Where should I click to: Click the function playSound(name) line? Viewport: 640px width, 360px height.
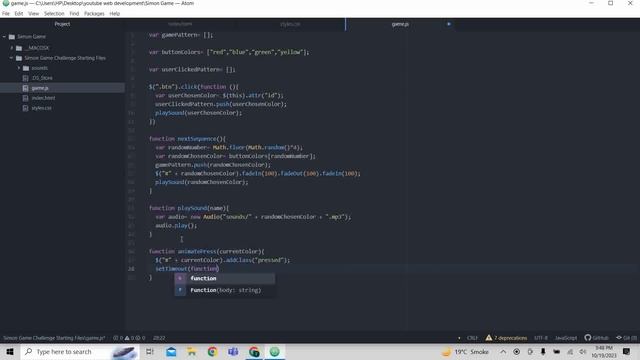coord(189,208)
